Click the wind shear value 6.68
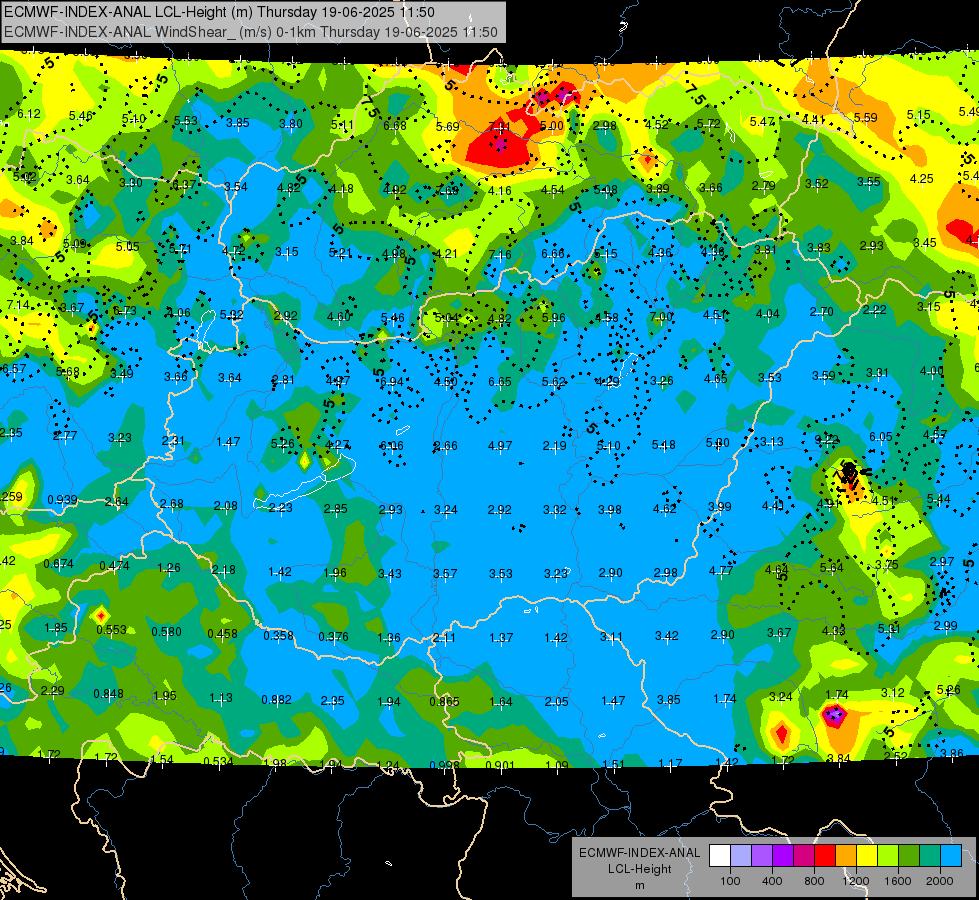This screenshot has width=979, height=900. pos(395,126)
